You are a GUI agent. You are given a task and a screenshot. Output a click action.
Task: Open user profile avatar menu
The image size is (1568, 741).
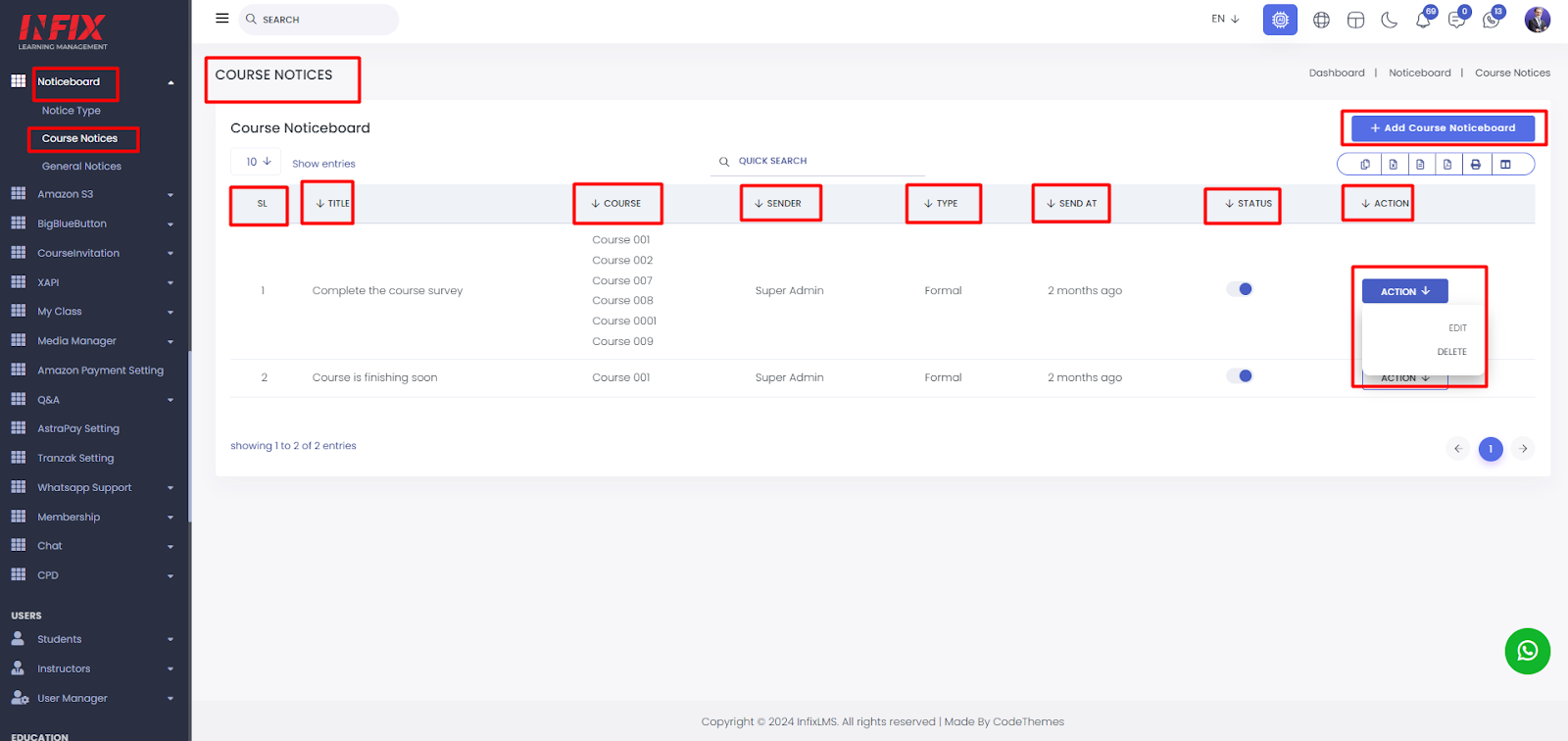click(x=1537, y=19)
